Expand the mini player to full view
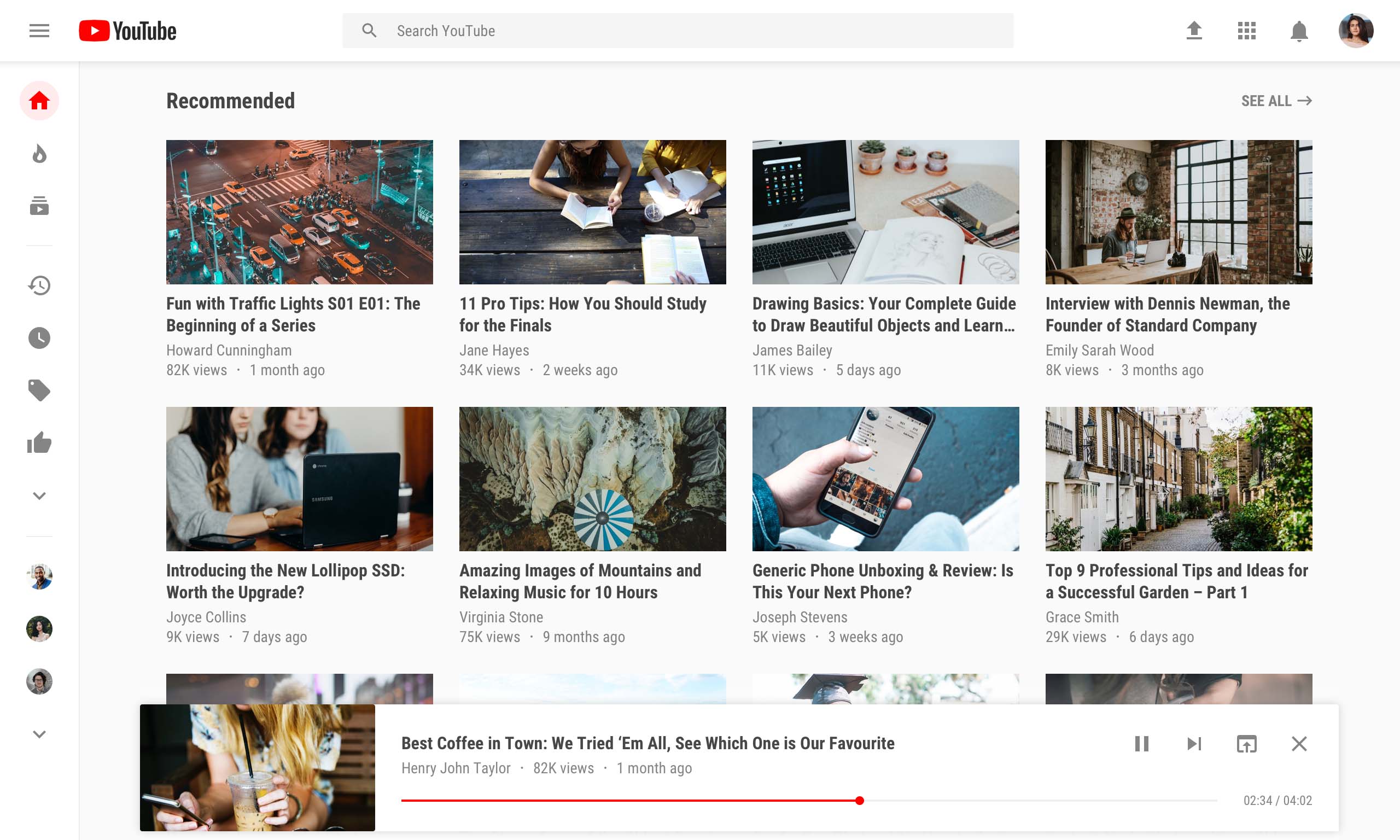 tap(1247, 743)
